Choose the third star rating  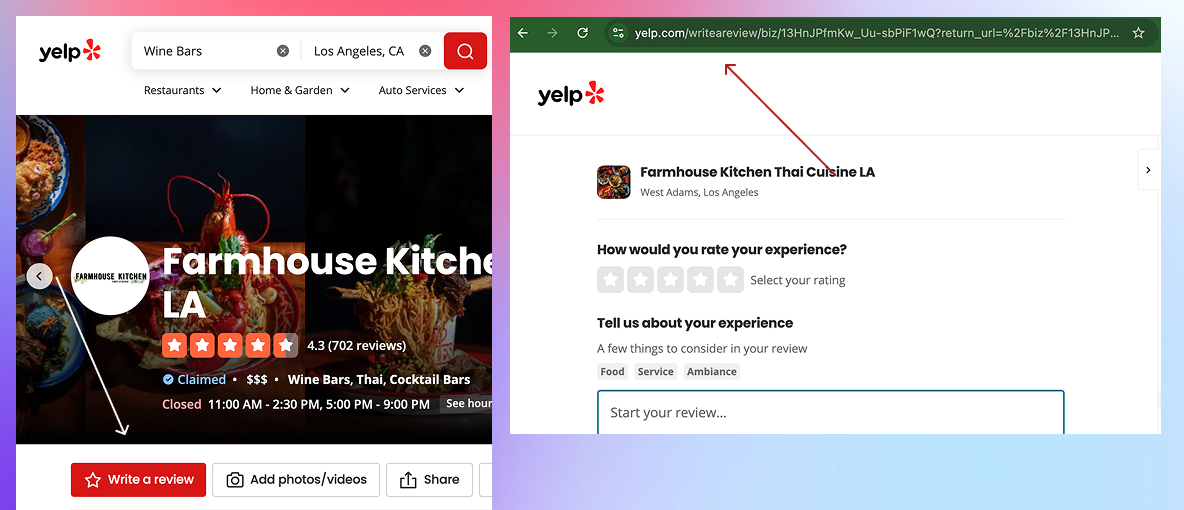click(x=671, y=280)
